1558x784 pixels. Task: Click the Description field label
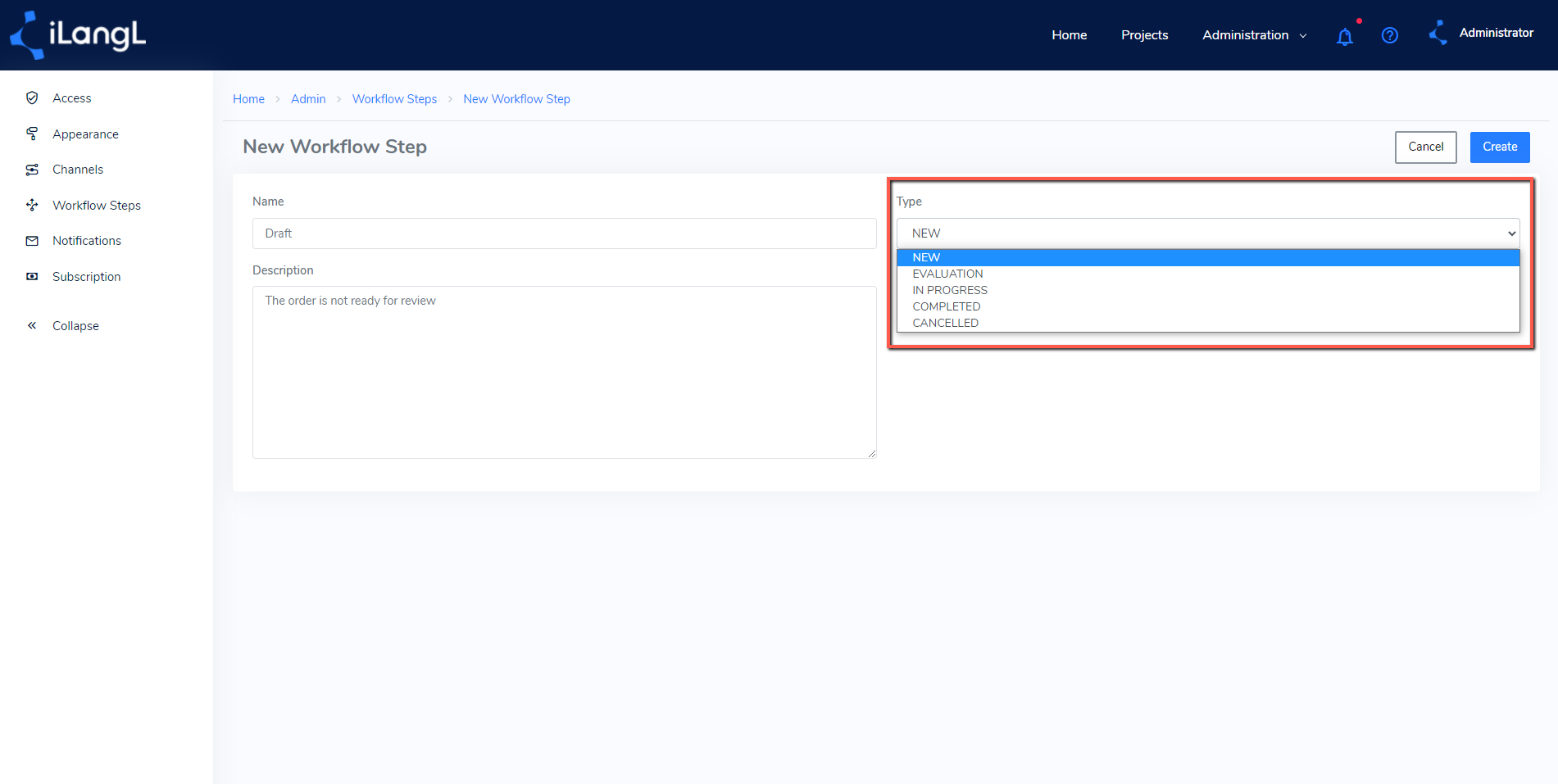[x=283, y=270]
